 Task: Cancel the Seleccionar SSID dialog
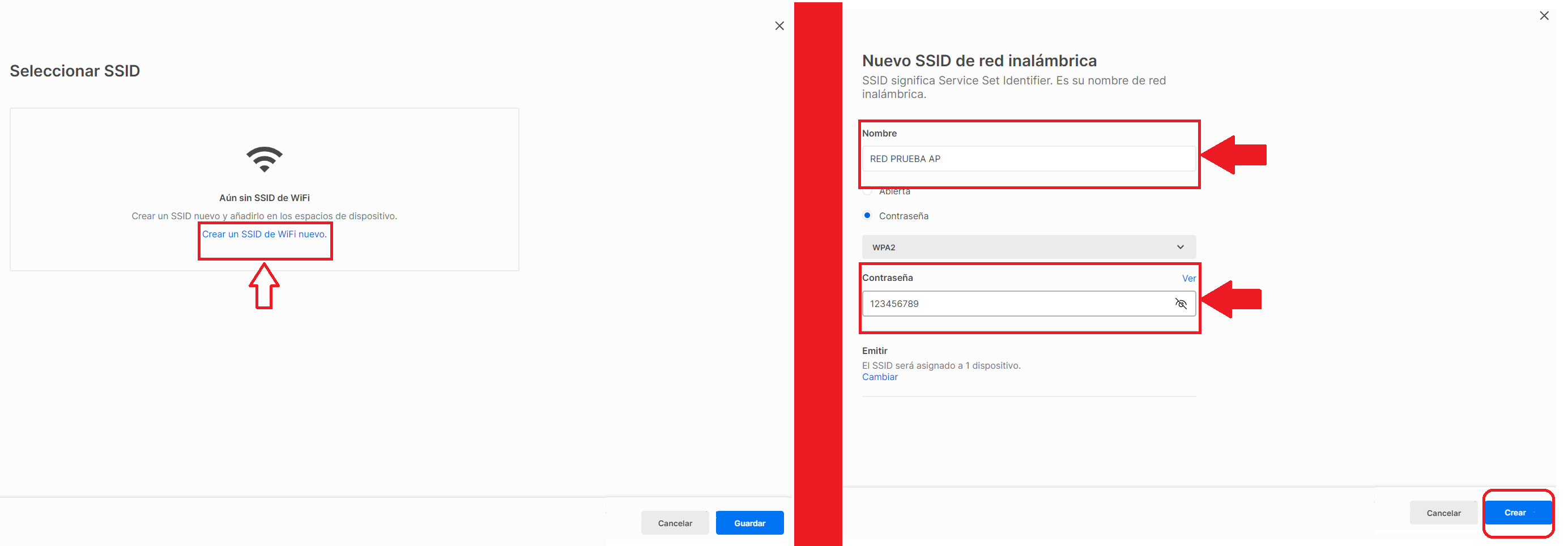point(675,523)
